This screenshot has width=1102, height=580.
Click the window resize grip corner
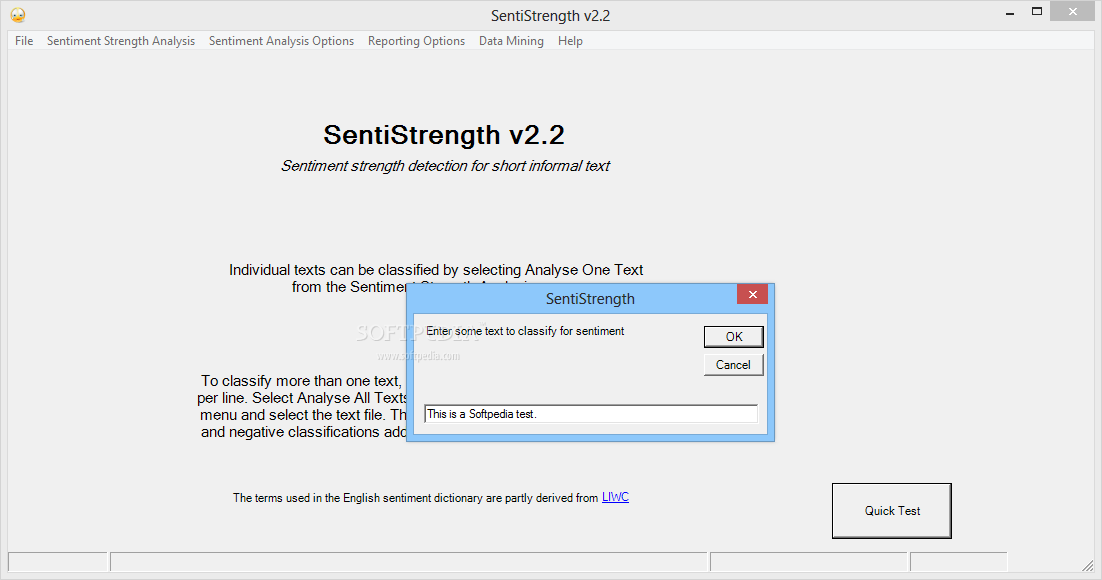pyautogui.click(x=1088, y=565)
